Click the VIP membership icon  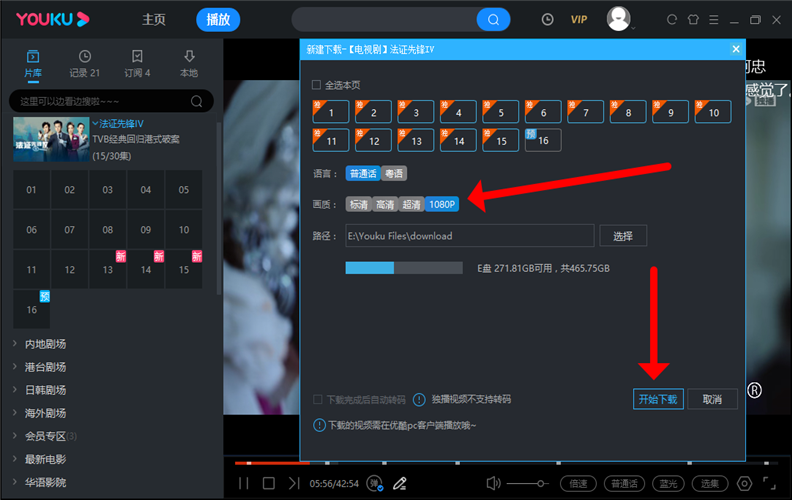coord(579,19)
